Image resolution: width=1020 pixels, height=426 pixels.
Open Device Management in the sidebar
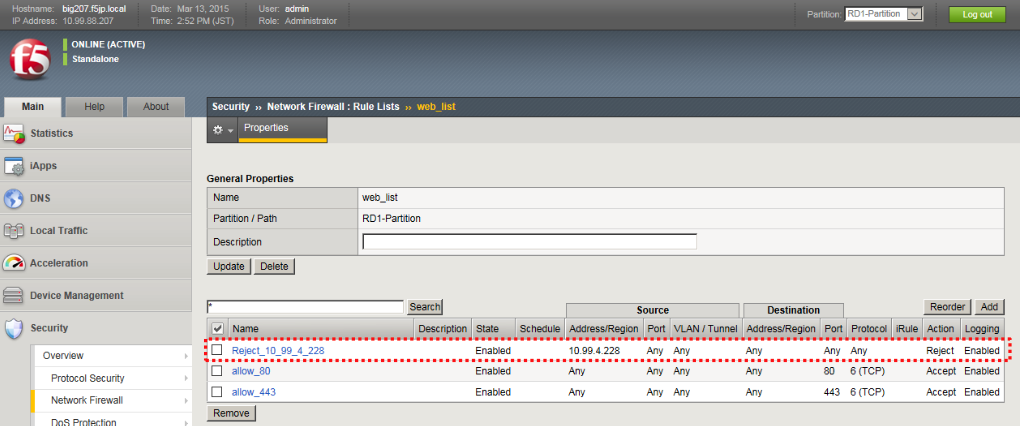[77, 296]
